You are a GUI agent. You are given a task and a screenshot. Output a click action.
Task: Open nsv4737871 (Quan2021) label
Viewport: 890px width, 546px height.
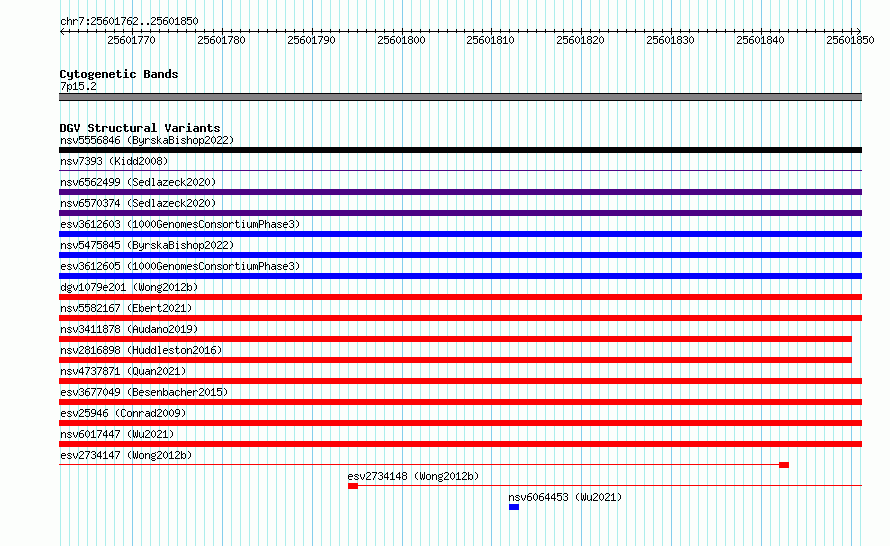(123, 371)
